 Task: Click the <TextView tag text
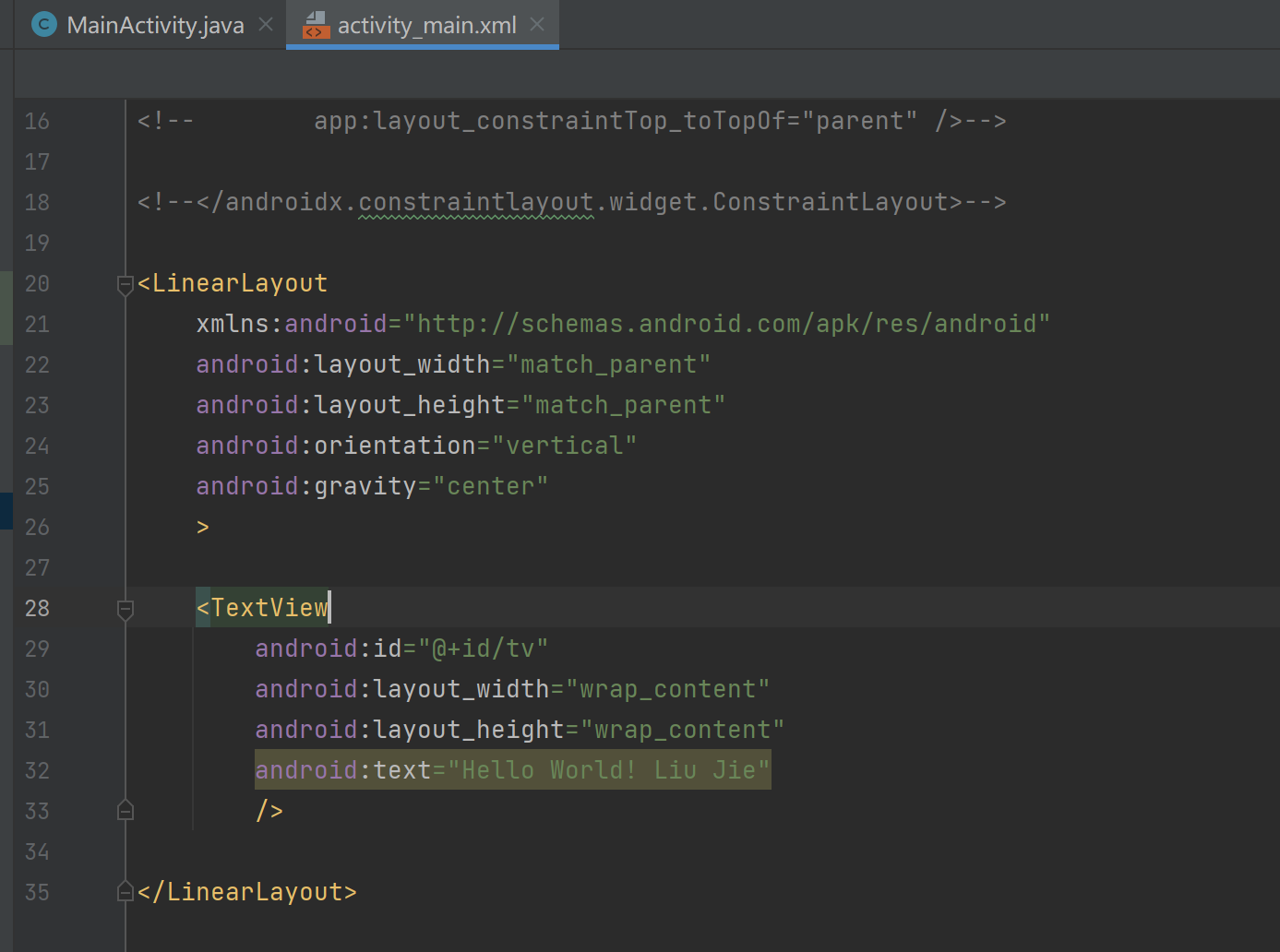click(x=262, y=608)
